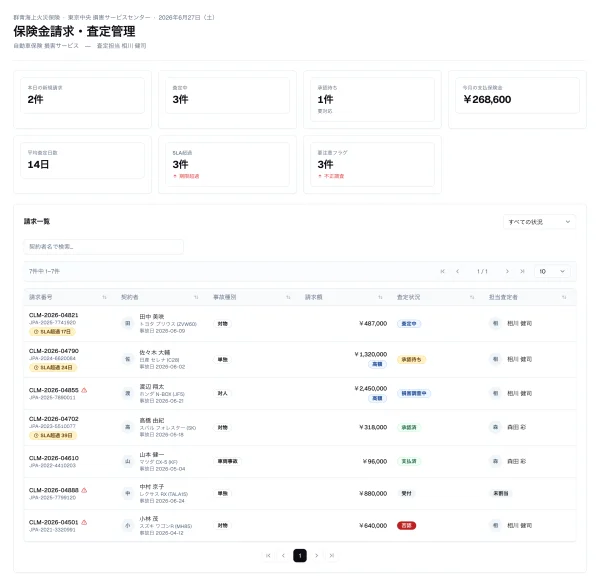Click the 支払済 status badge
The height and width of the screenshot is (586, 600).
pos(409,461)
